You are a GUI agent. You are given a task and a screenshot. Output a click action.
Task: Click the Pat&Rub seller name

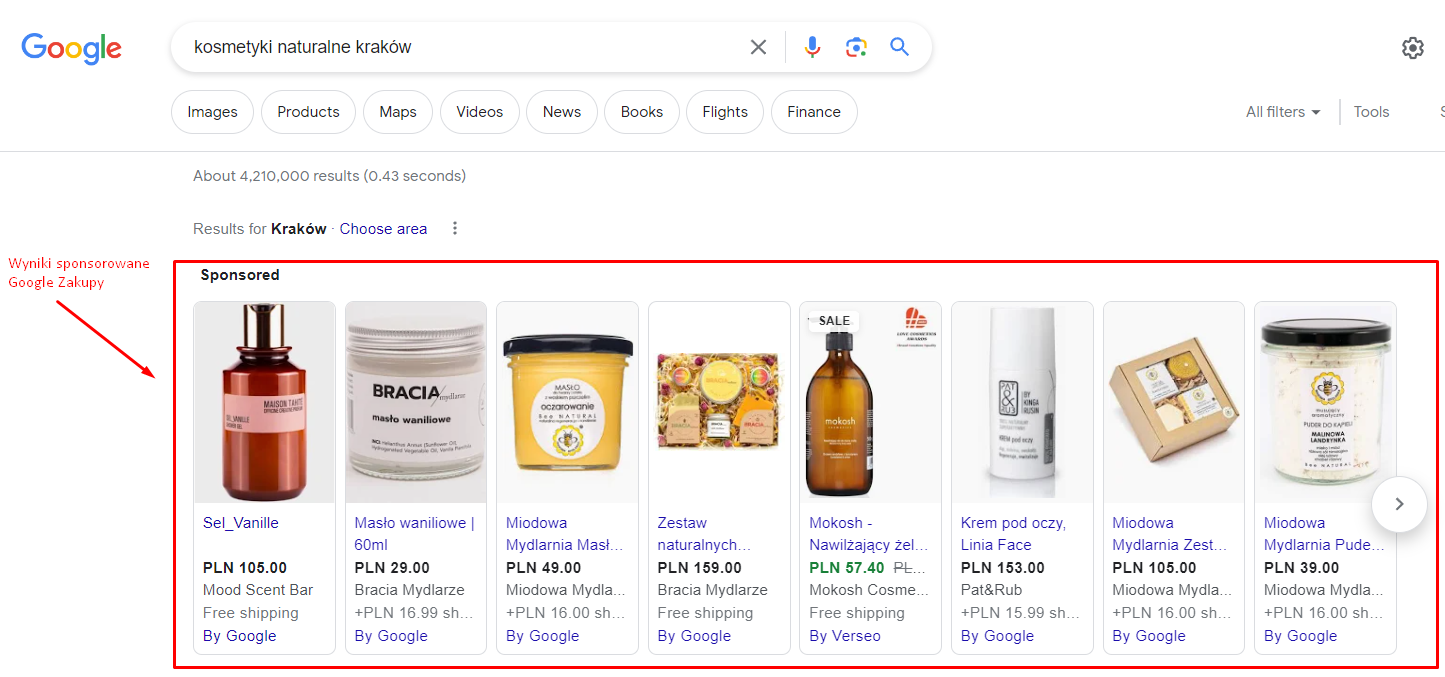[x=989, y=590]
